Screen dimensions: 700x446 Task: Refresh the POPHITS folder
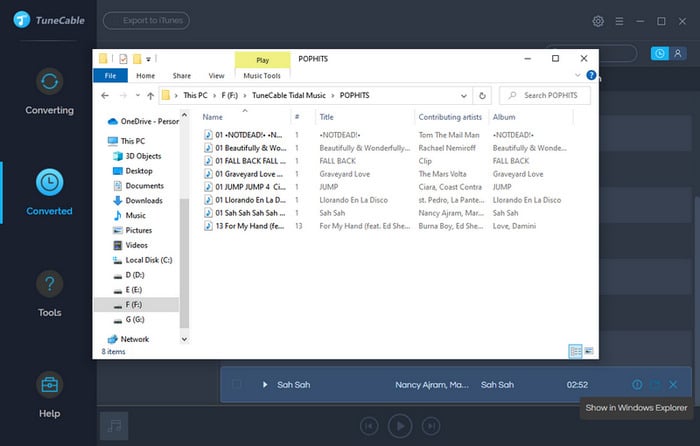[x=482, y=96]
